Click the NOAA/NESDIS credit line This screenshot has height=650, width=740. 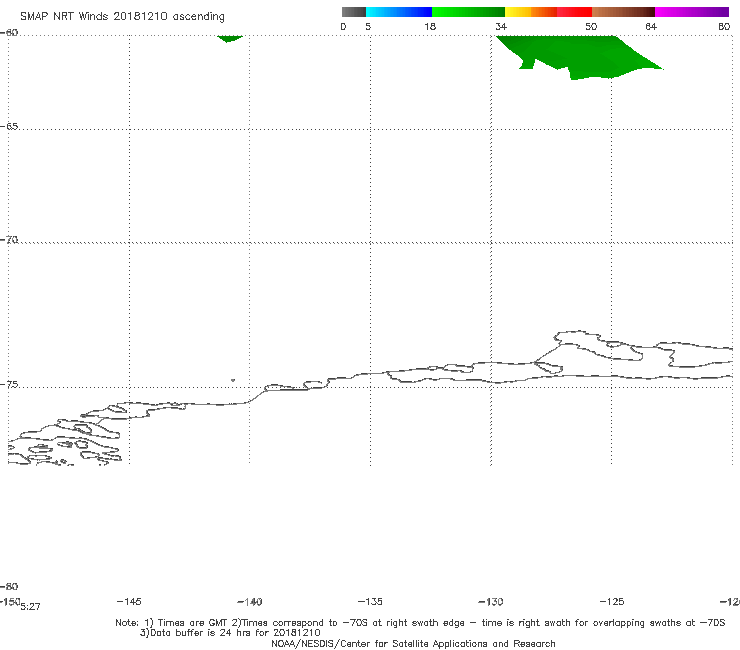(x=413, y=643)
